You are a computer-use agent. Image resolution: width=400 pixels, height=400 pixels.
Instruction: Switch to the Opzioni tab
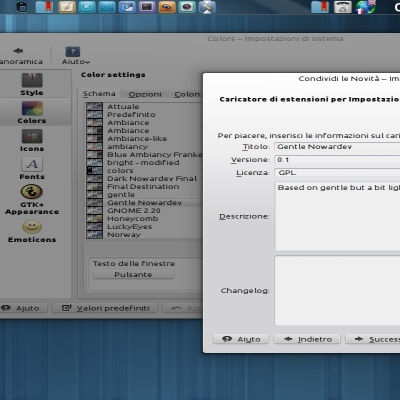(x=145, y=94)
